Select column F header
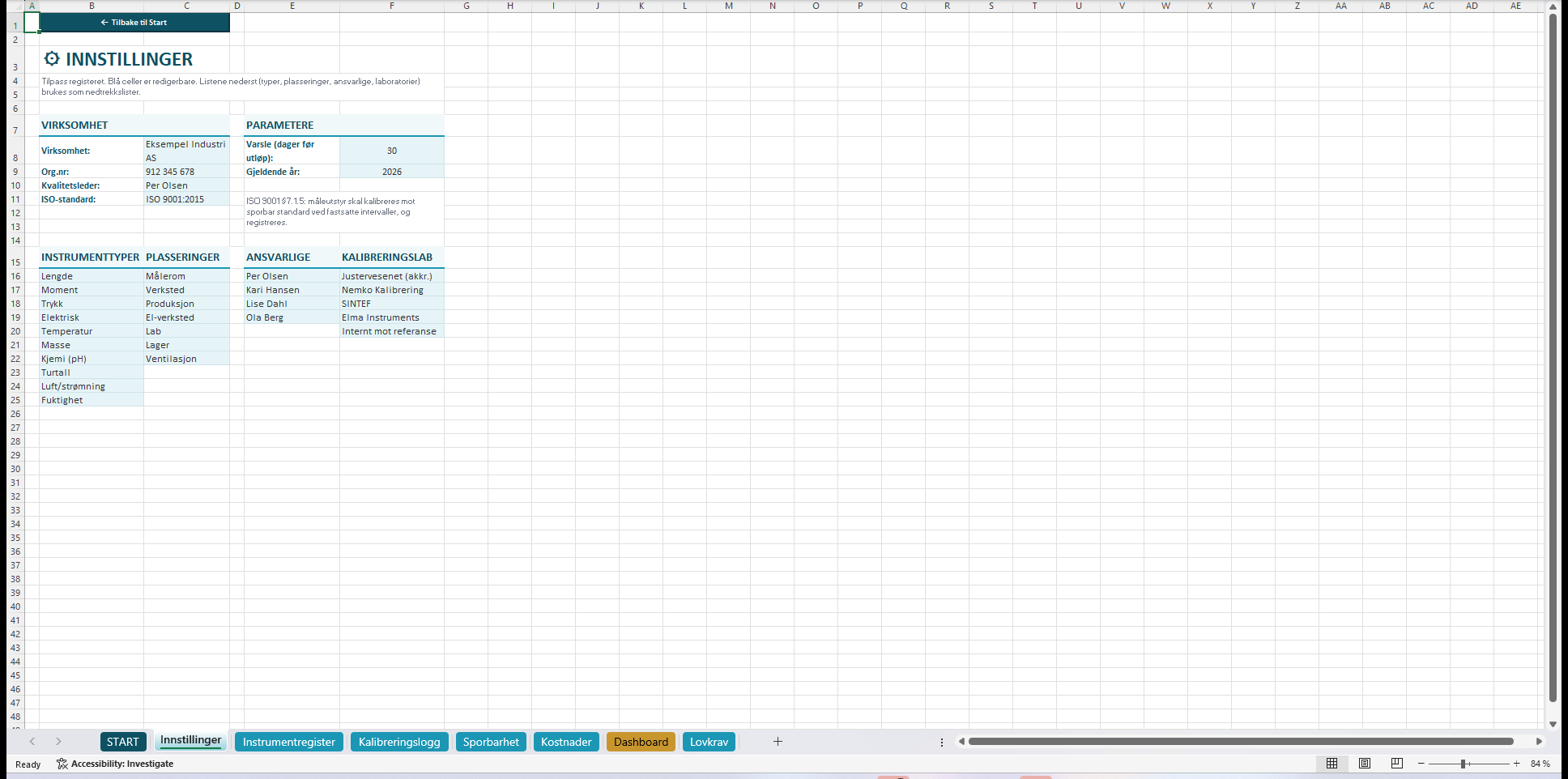1568x779 pixels. click(x=392, y=6)
